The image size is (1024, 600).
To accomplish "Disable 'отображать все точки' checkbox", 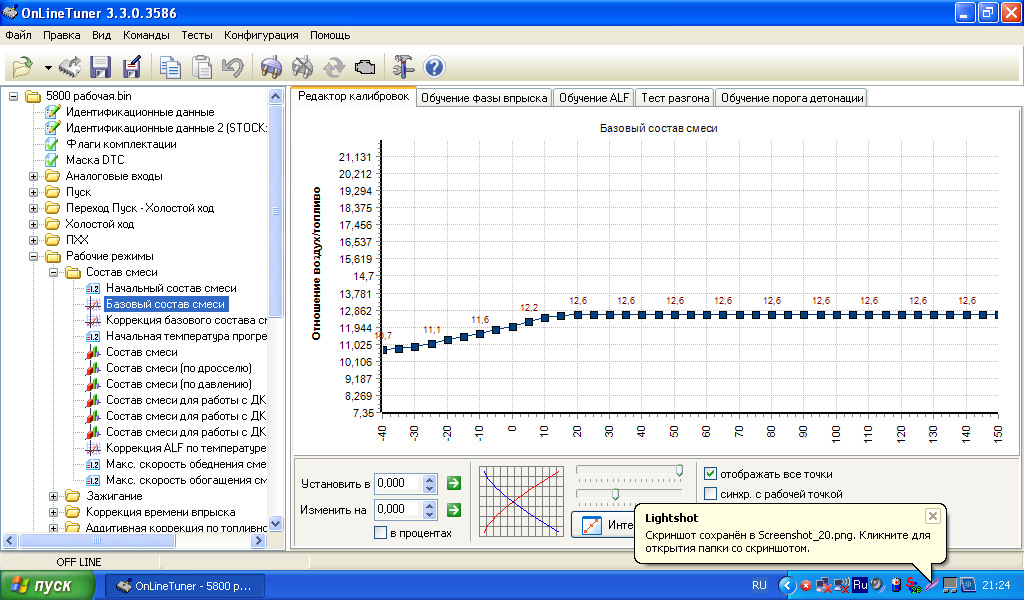I will pos(710,474).
